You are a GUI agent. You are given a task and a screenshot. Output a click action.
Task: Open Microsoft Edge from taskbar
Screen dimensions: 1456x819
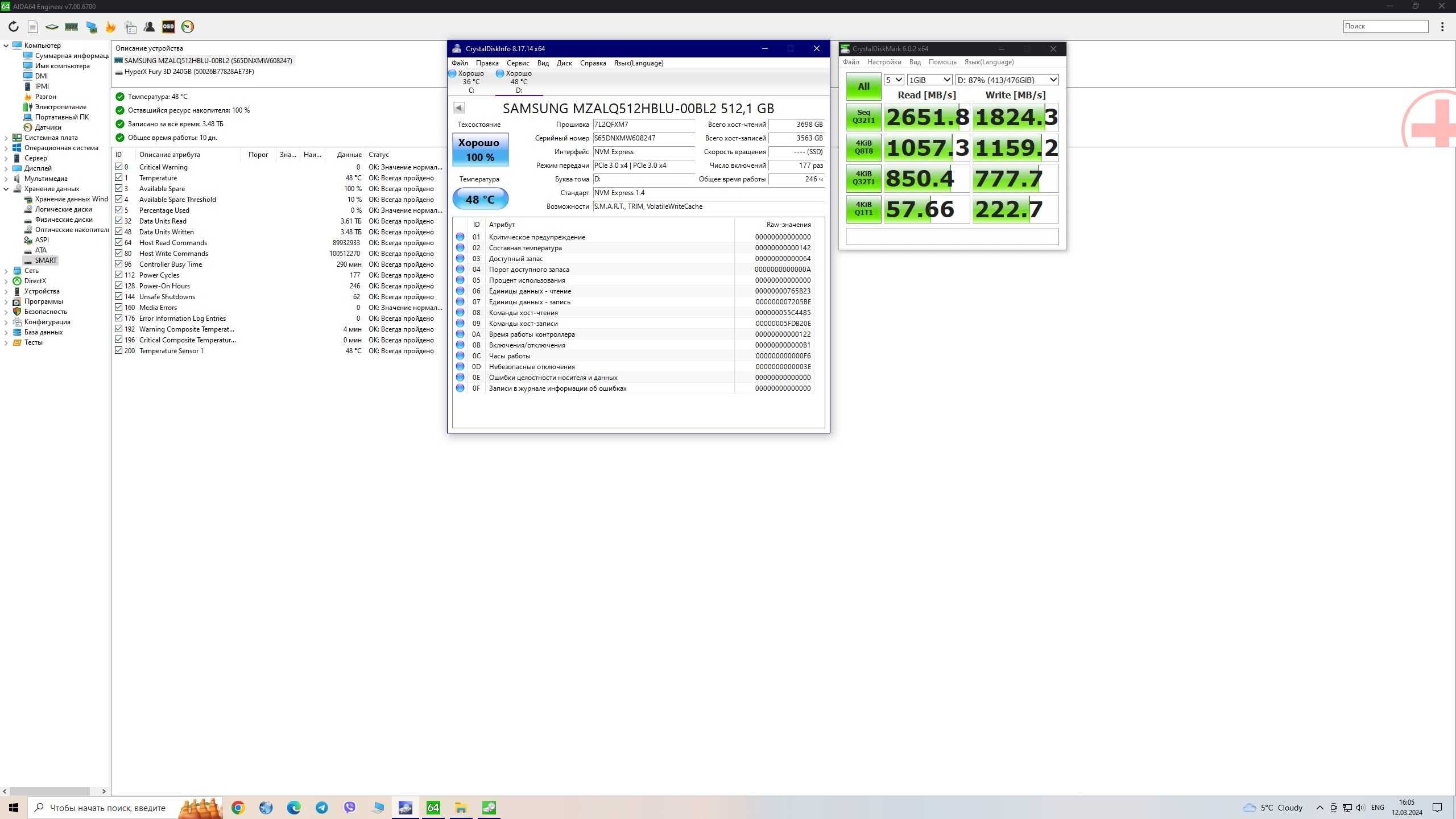[294, 808]
